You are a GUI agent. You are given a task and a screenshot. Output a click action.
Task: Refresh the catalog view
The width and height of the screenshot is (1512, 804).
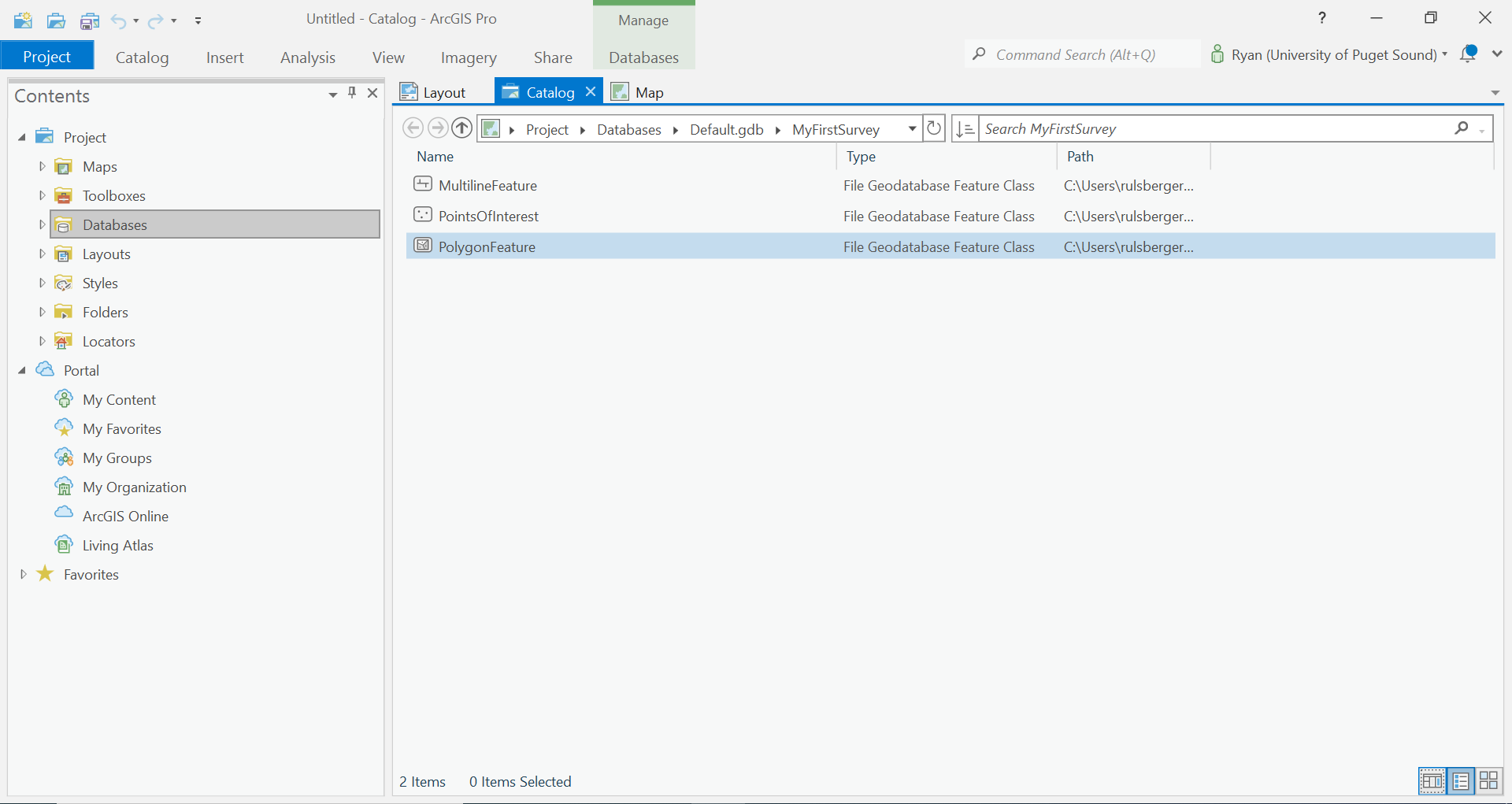pos(934,128)
